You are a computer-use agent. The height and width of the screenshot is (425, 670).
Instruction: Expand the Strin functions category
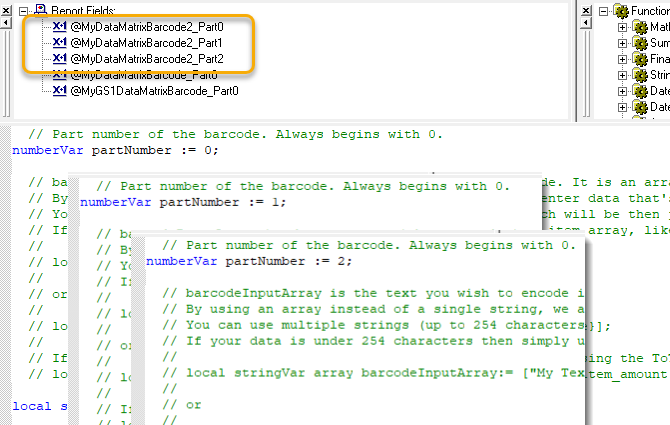tap(623, 75)
